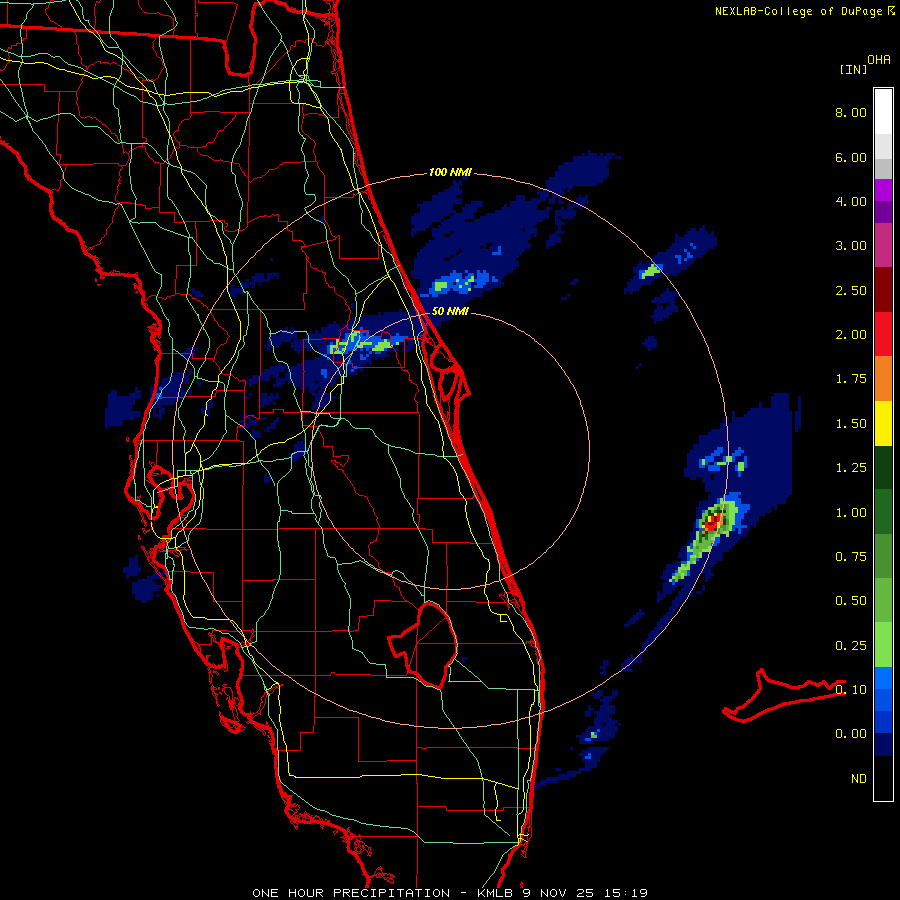900x900 pixels.
Task: Click the pink swatch beside 3.00
Action: (x=883, y=245)
